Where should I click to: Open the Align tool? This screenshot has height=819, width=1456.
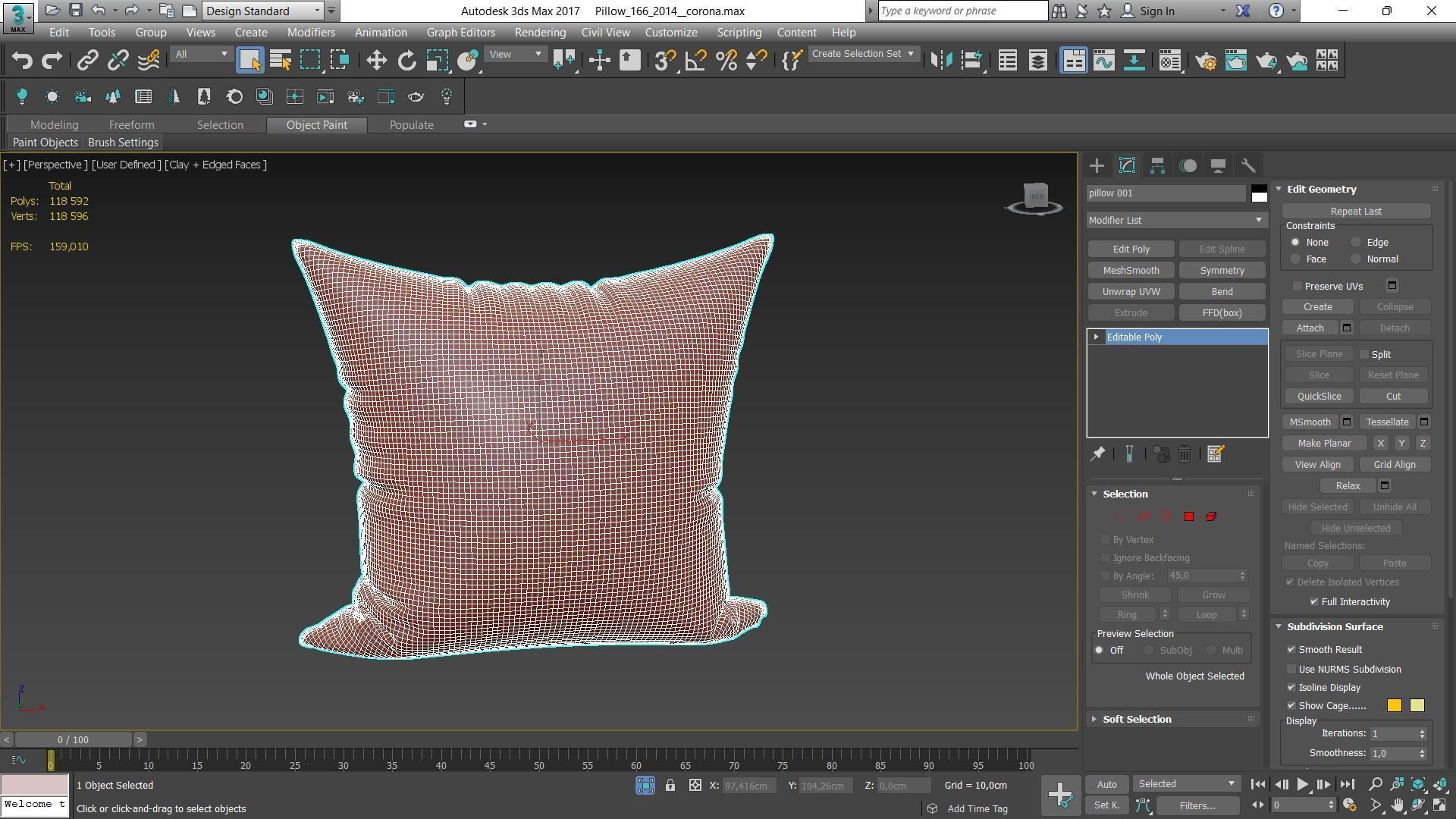pyautogui.click(x=972, y=61)
